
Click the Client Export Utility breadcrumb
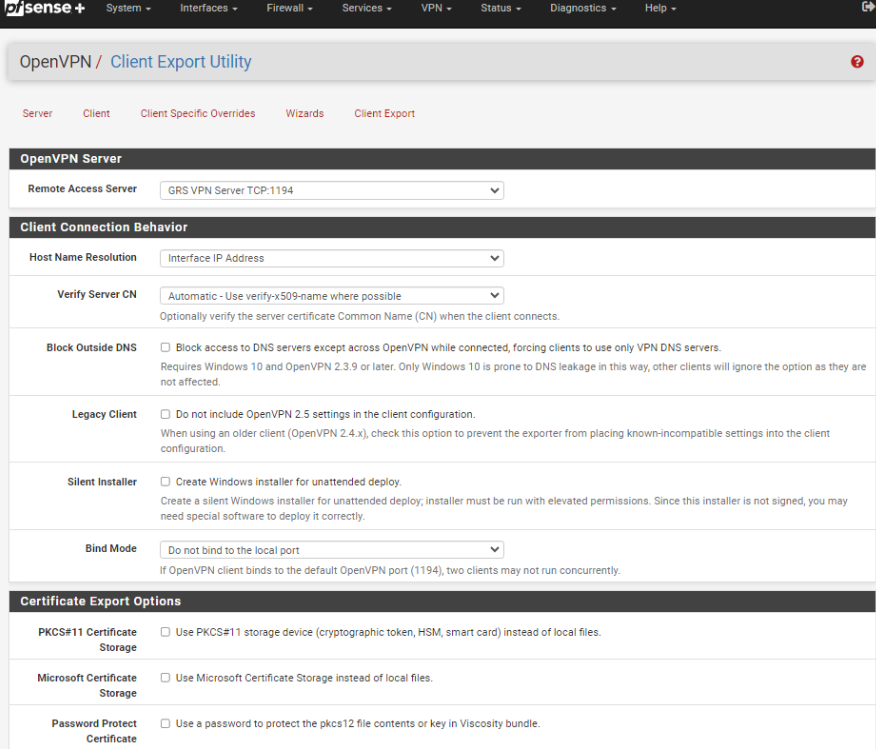(180, 61)
